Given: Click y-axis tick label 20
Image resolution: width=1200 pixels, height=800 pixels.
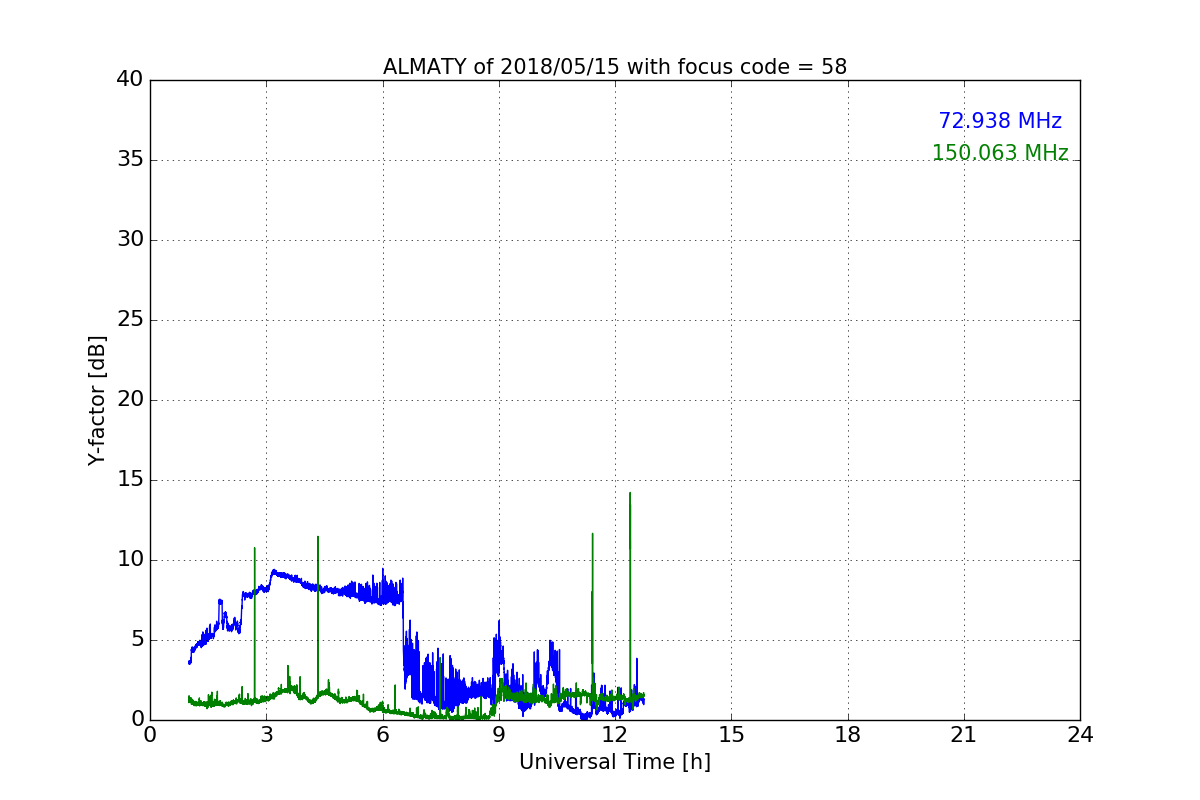Looking at the screenshot, I should pos(130,400).
